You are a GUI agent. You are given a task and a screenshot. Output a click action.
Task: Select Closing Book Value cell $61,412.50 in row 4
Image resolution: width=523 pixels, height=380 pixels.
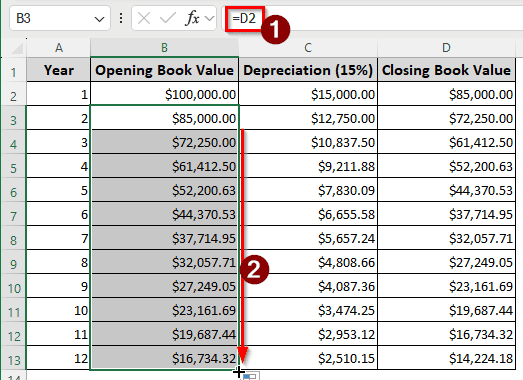[446, 142]
